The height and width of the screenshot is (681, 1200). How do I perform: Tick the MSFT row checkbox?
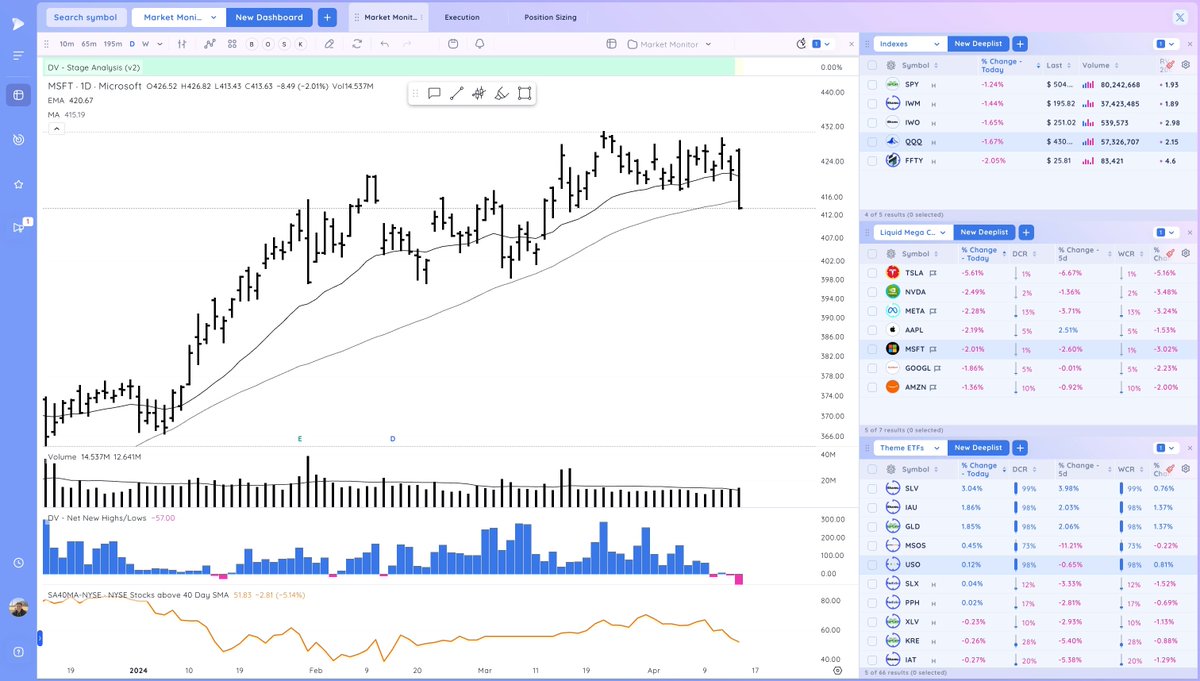(x=872, y=348)
